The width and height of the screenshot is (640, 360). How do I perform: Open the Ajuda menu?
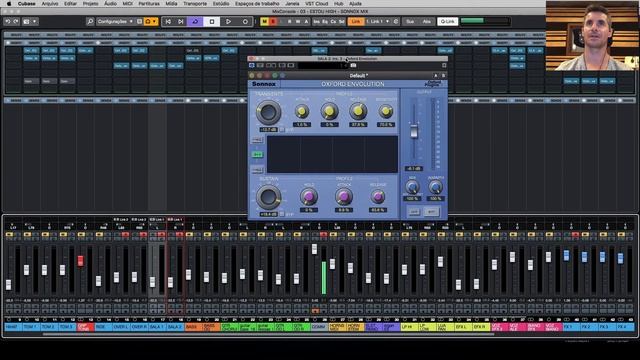[355, 4]
